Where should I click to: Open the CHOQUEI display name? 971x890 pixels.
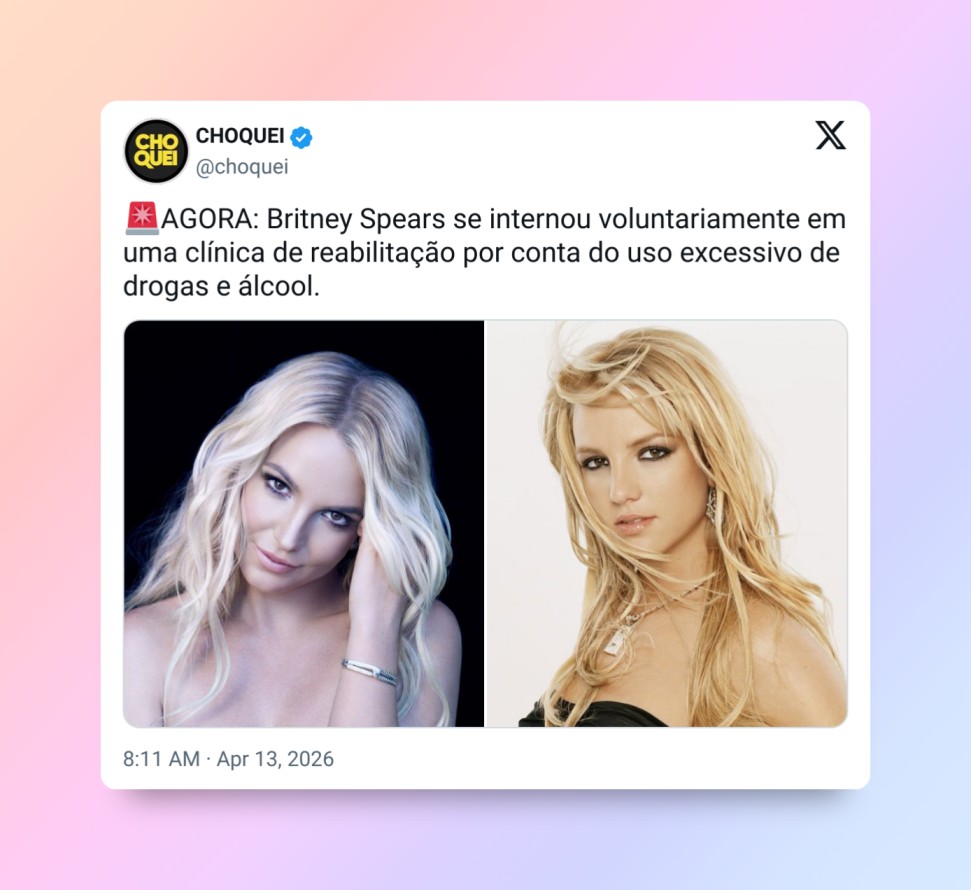(x=240, y=136)
